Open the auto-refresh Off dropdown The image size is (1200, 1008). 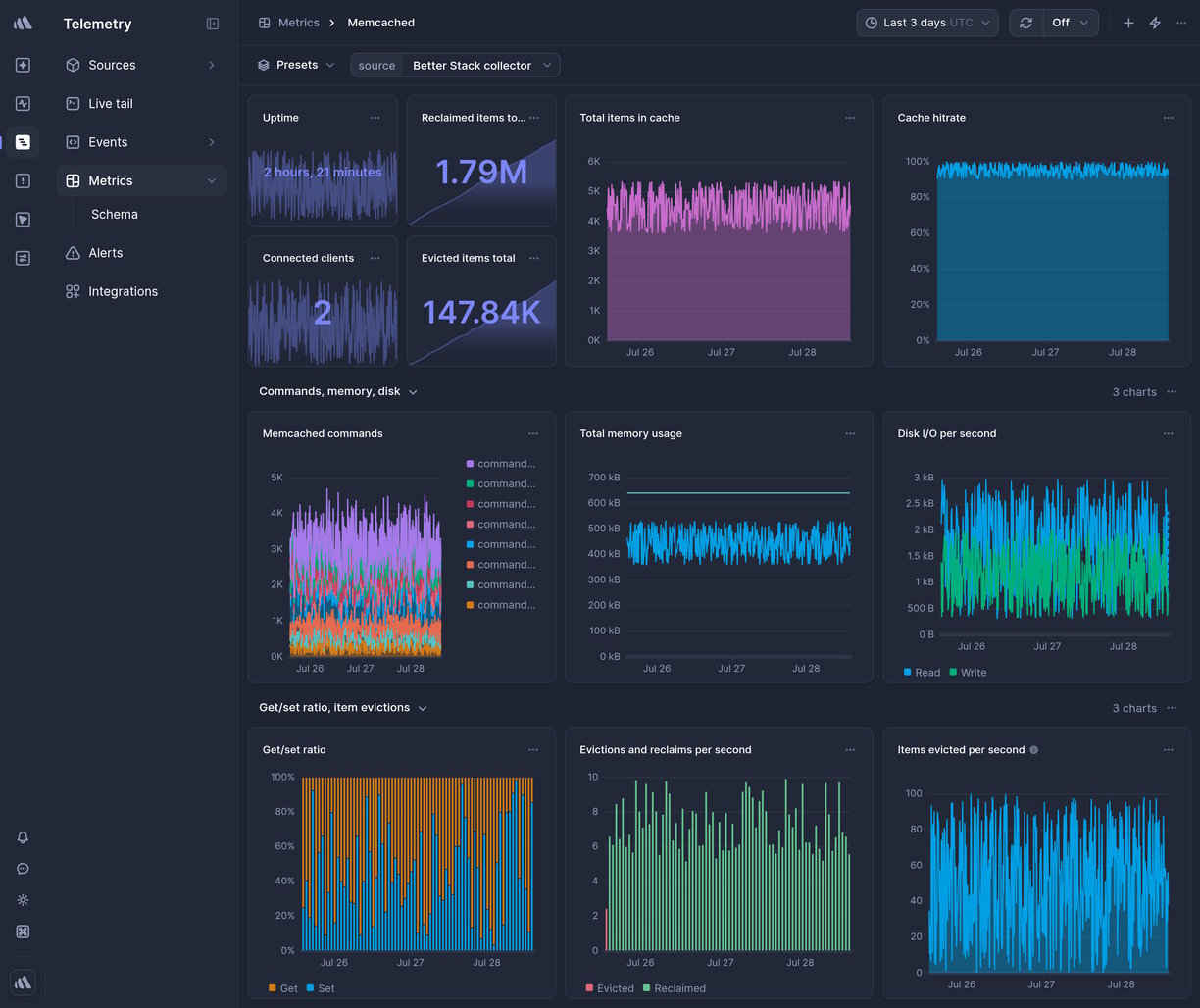point(1070,23)
